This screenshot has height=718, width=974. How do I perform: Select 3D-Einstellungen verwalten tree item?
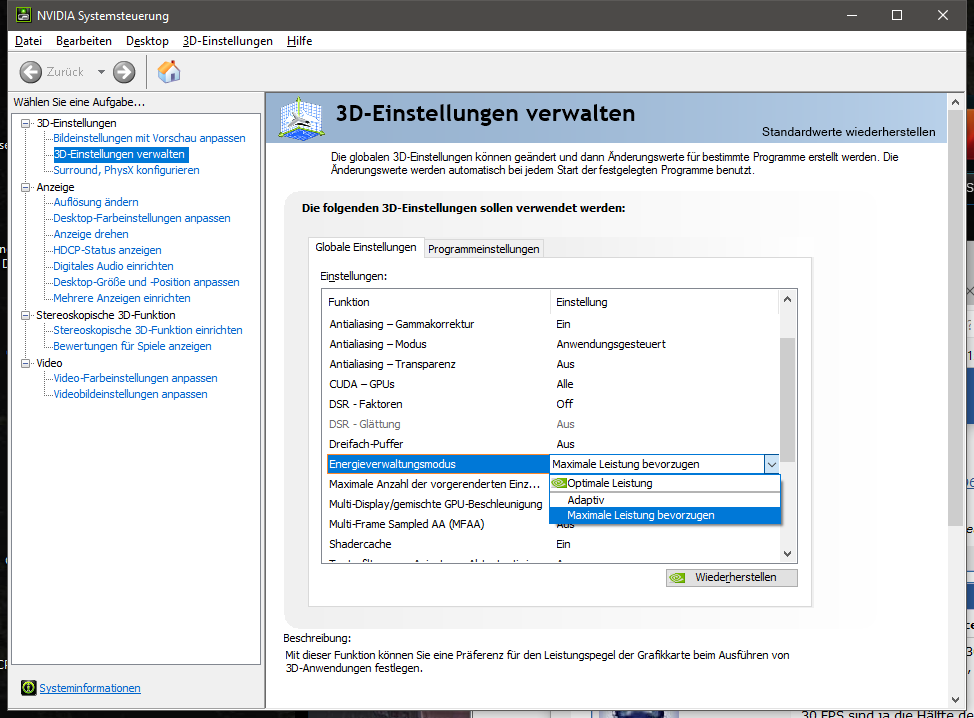(119, 154)
